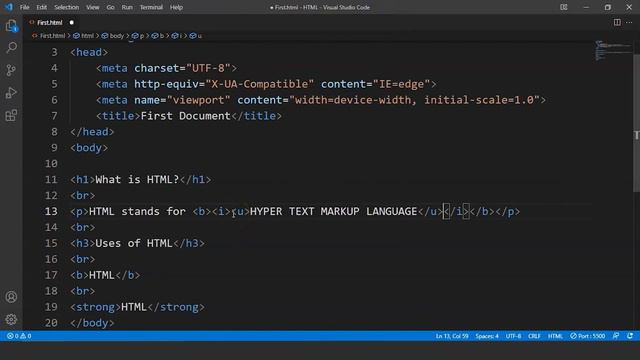This screenshot has width=640, height=360.
Task: Split the editor to the right
Action: point(617,22)
